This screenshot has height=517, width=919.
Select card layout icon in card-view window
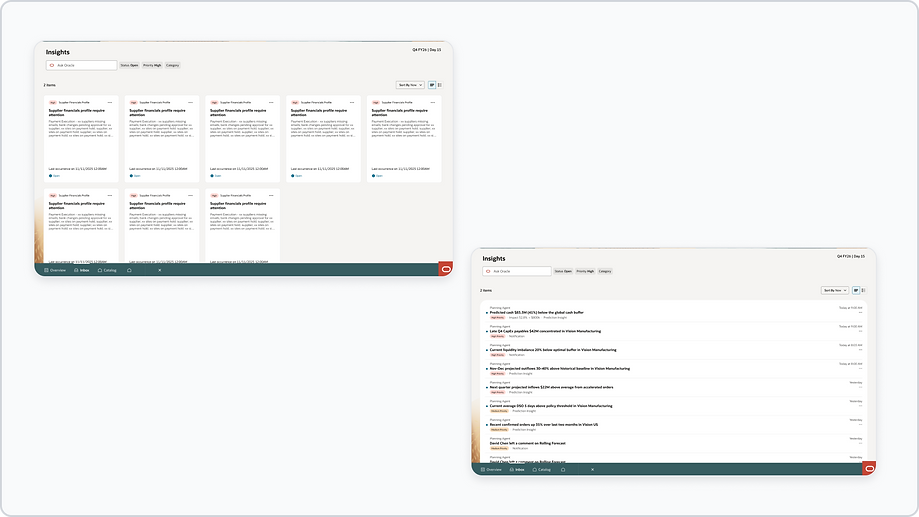tap(432, 85)
